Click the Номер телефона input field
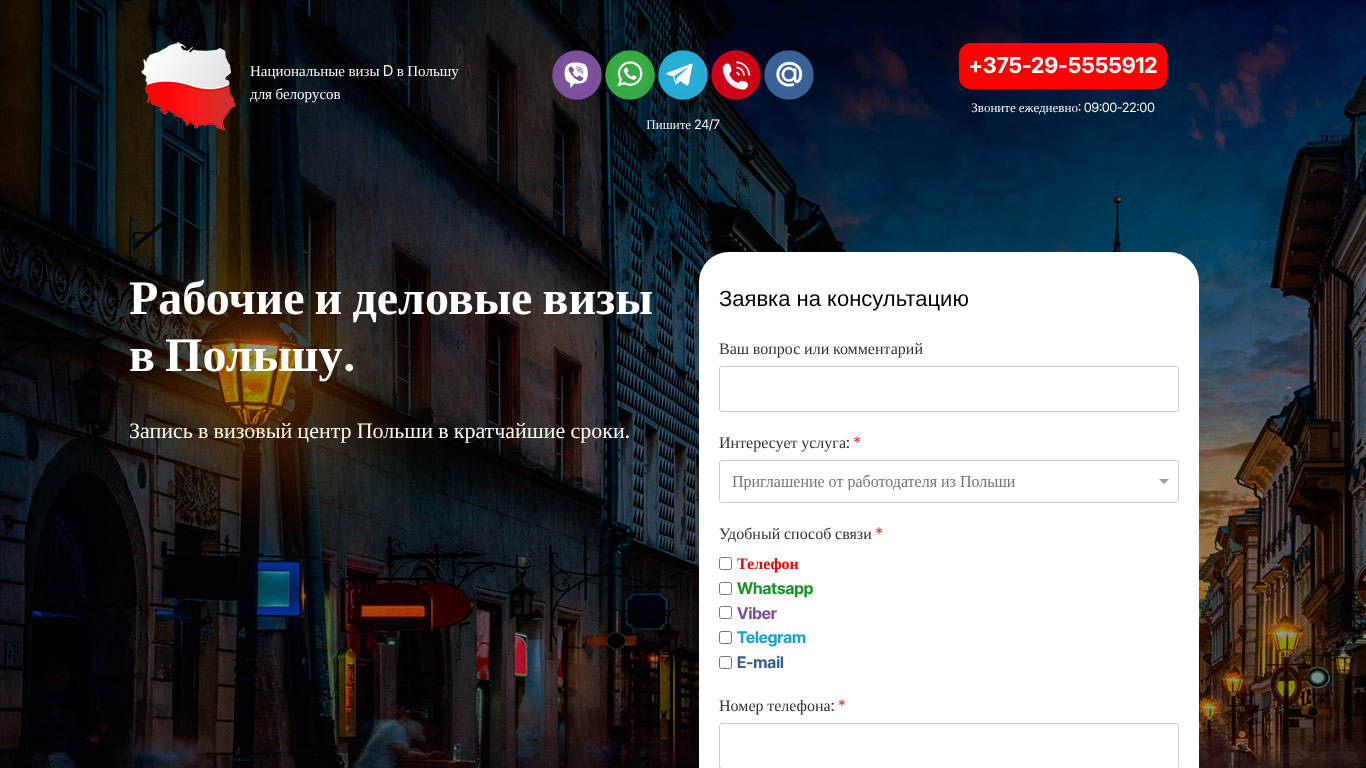 (x=949, y=745)
